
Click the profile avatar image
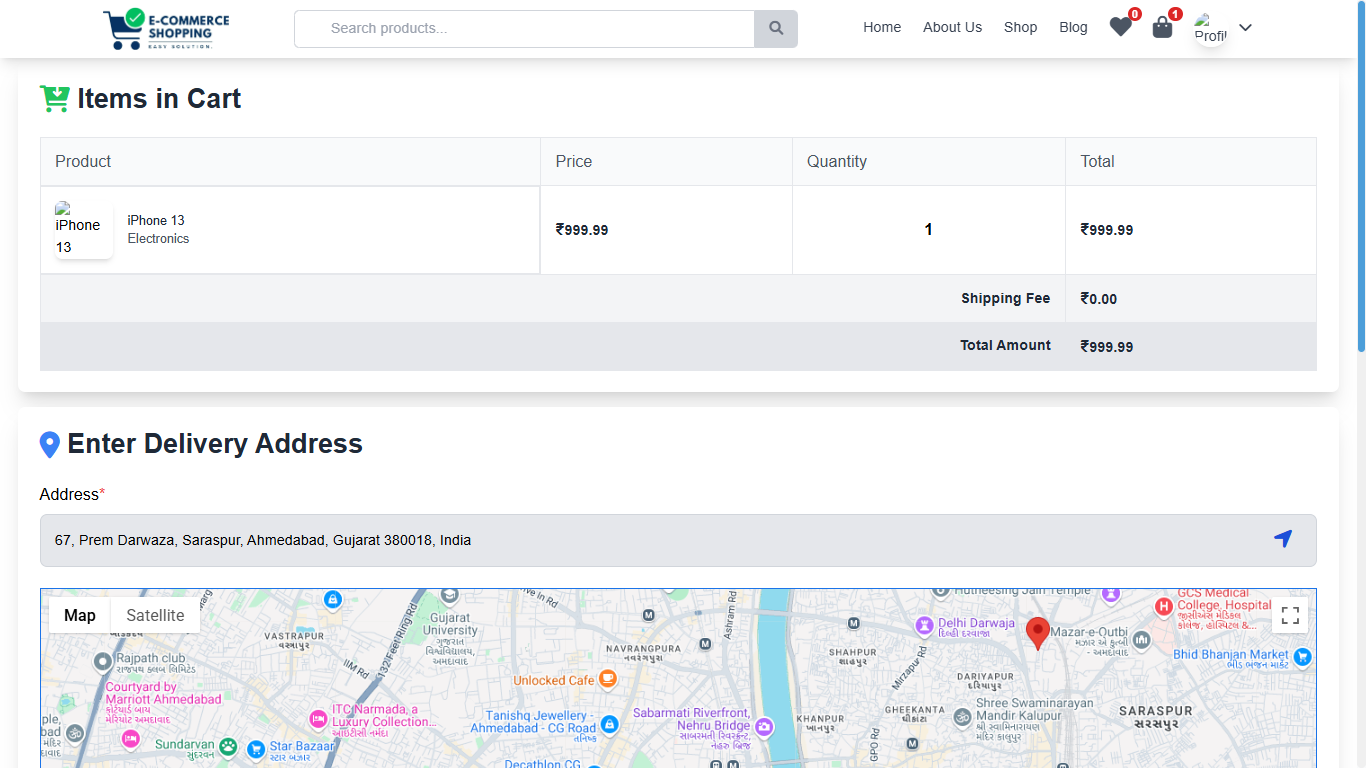pos(1210,28)
